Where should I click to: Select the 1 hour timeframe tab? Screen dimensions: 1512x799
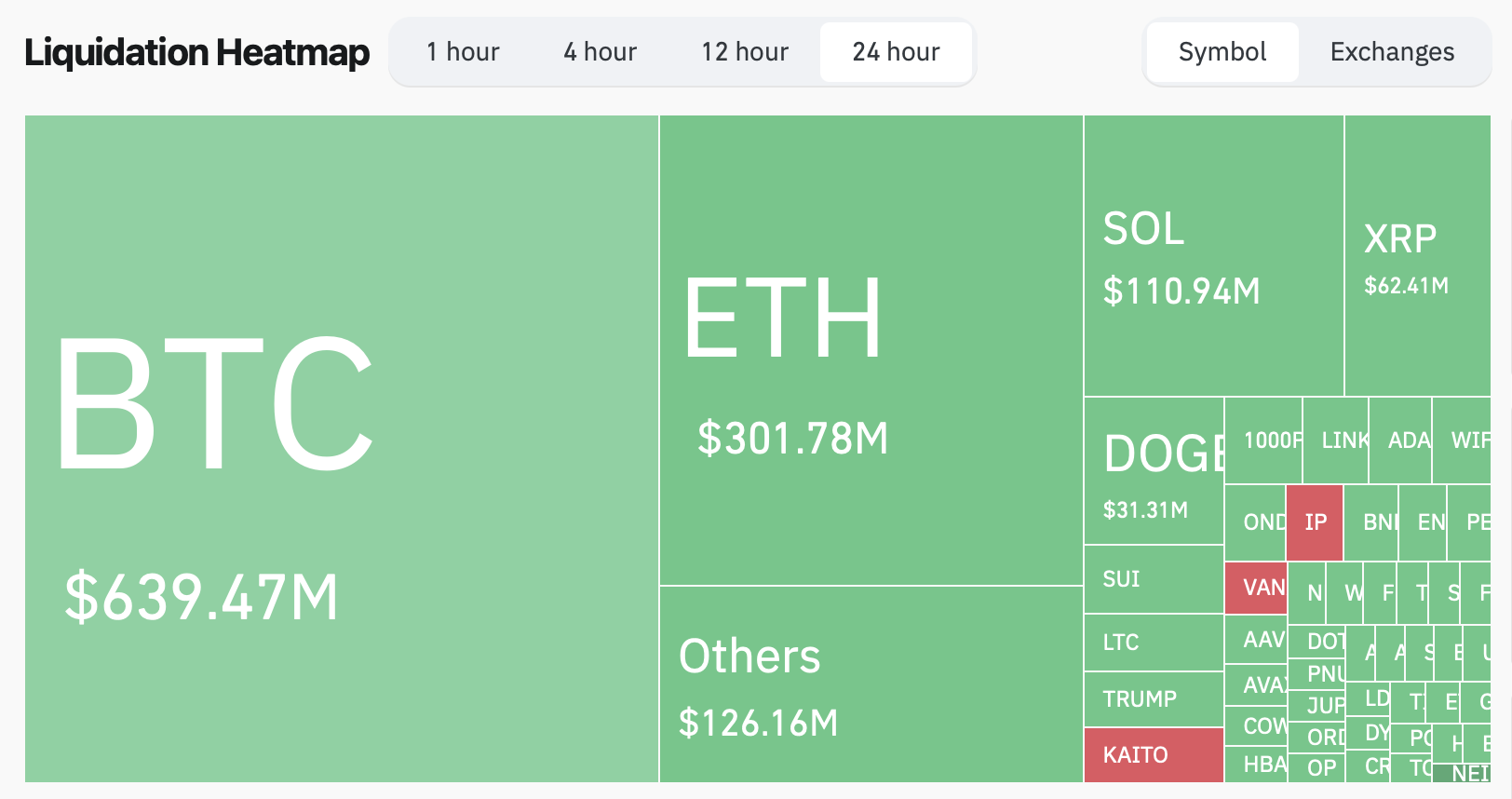463,52
